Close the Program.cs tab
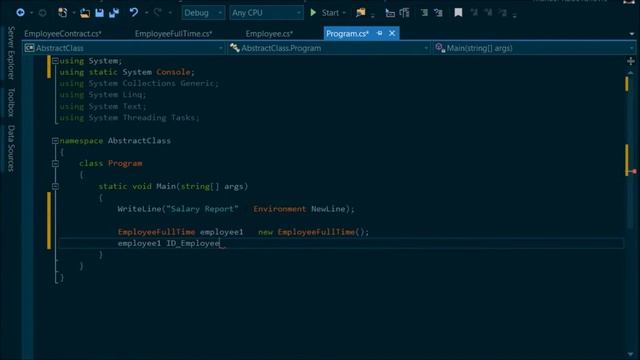Viewport: 640px width, 360px height. tap(392, 33)
